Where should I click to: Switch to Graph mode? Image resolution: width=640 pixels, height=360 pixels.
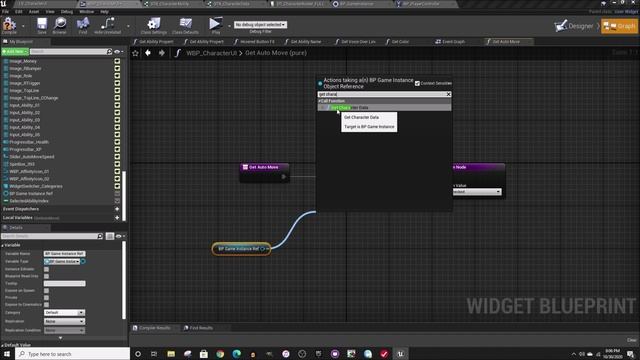619,26
